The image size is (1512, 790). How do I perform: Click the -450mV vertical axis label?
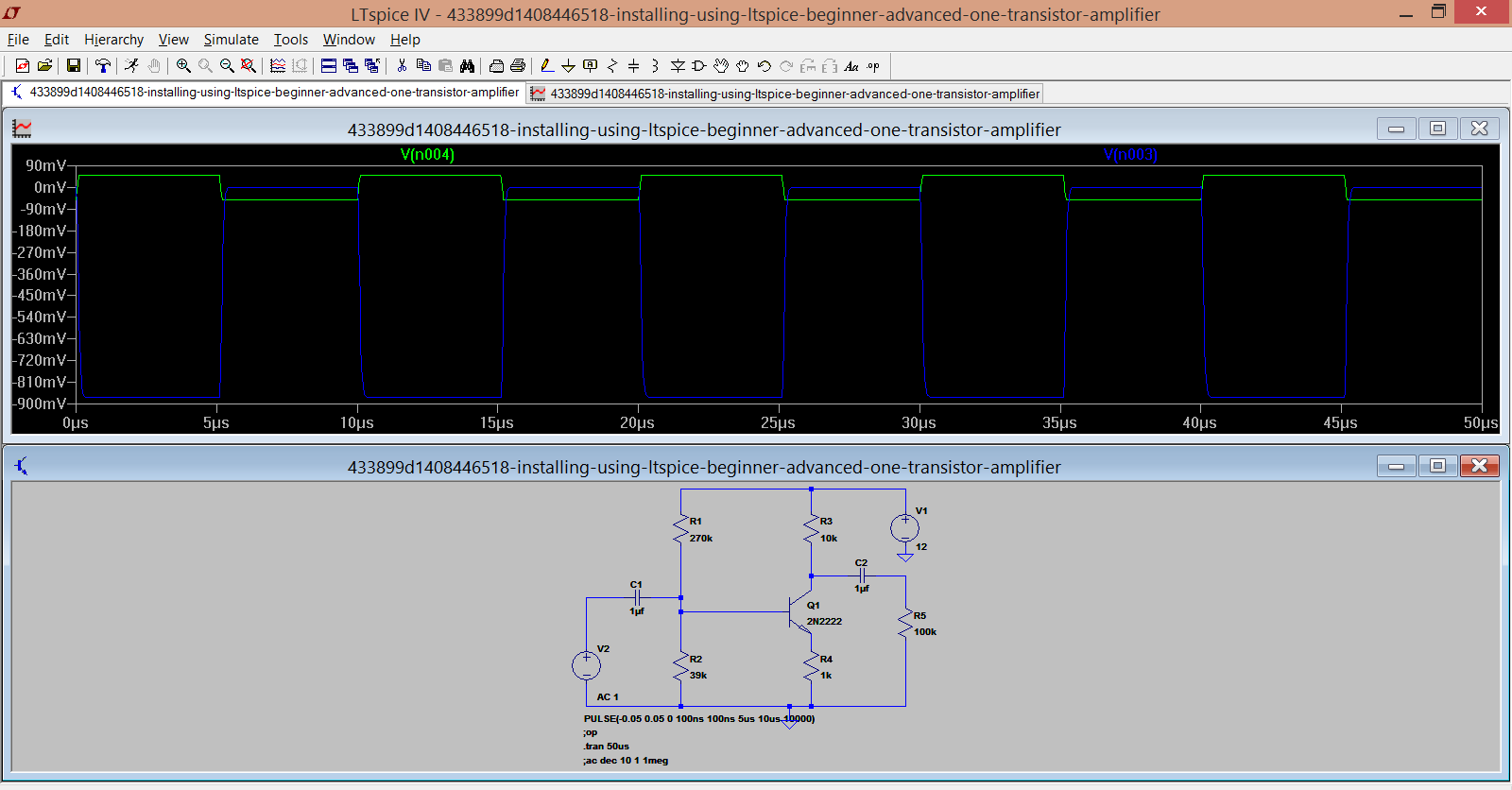[x=41, y=296]
